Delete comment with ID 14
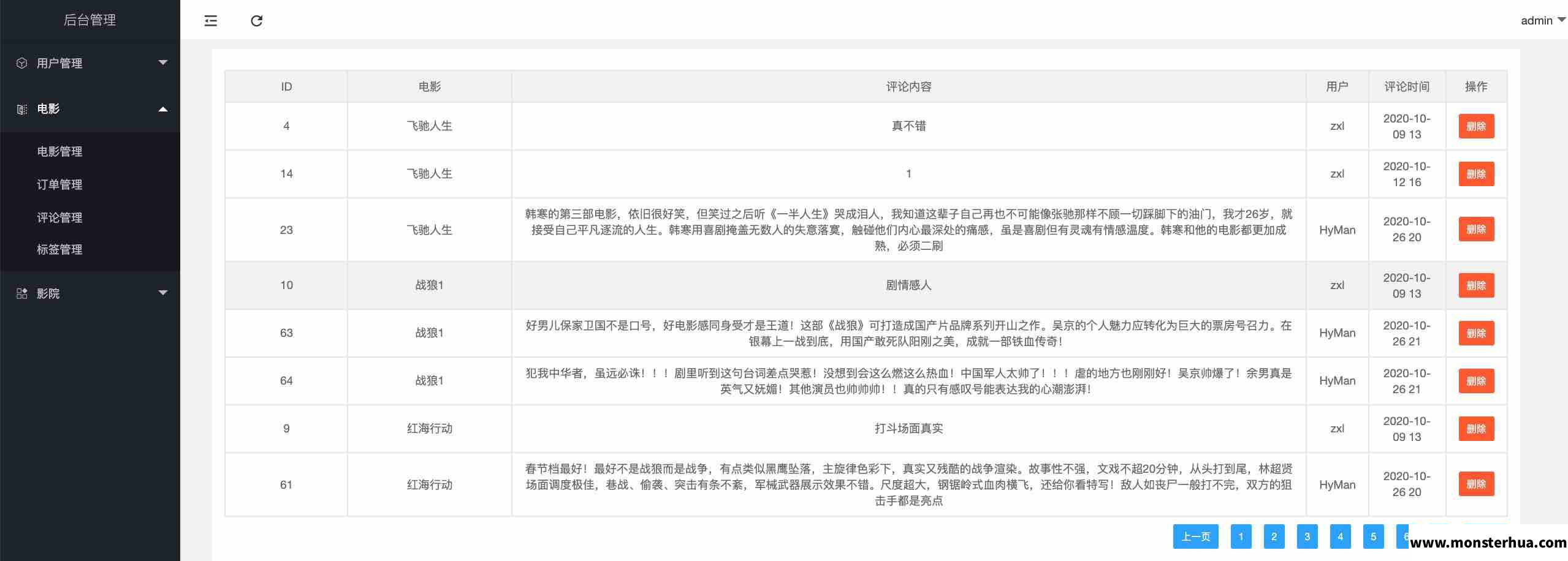 point(1476,174)
